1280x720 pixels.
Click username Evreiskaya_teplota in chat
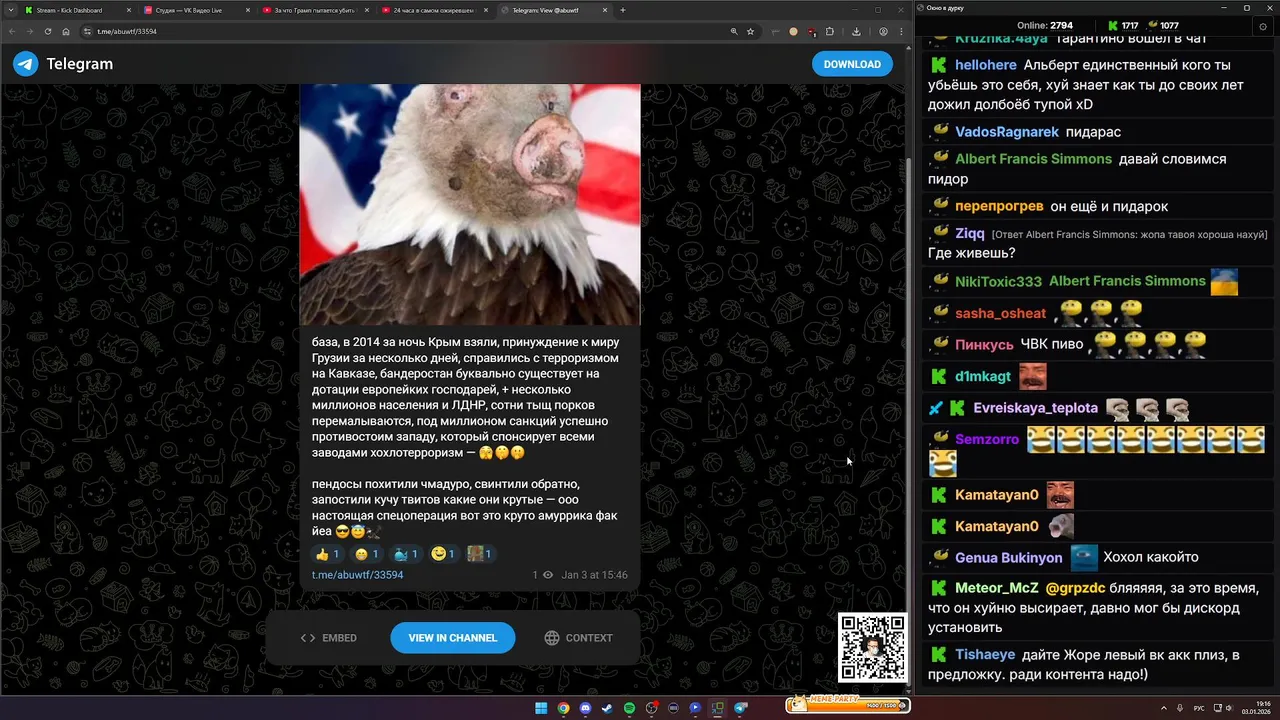pos(1036,408)
